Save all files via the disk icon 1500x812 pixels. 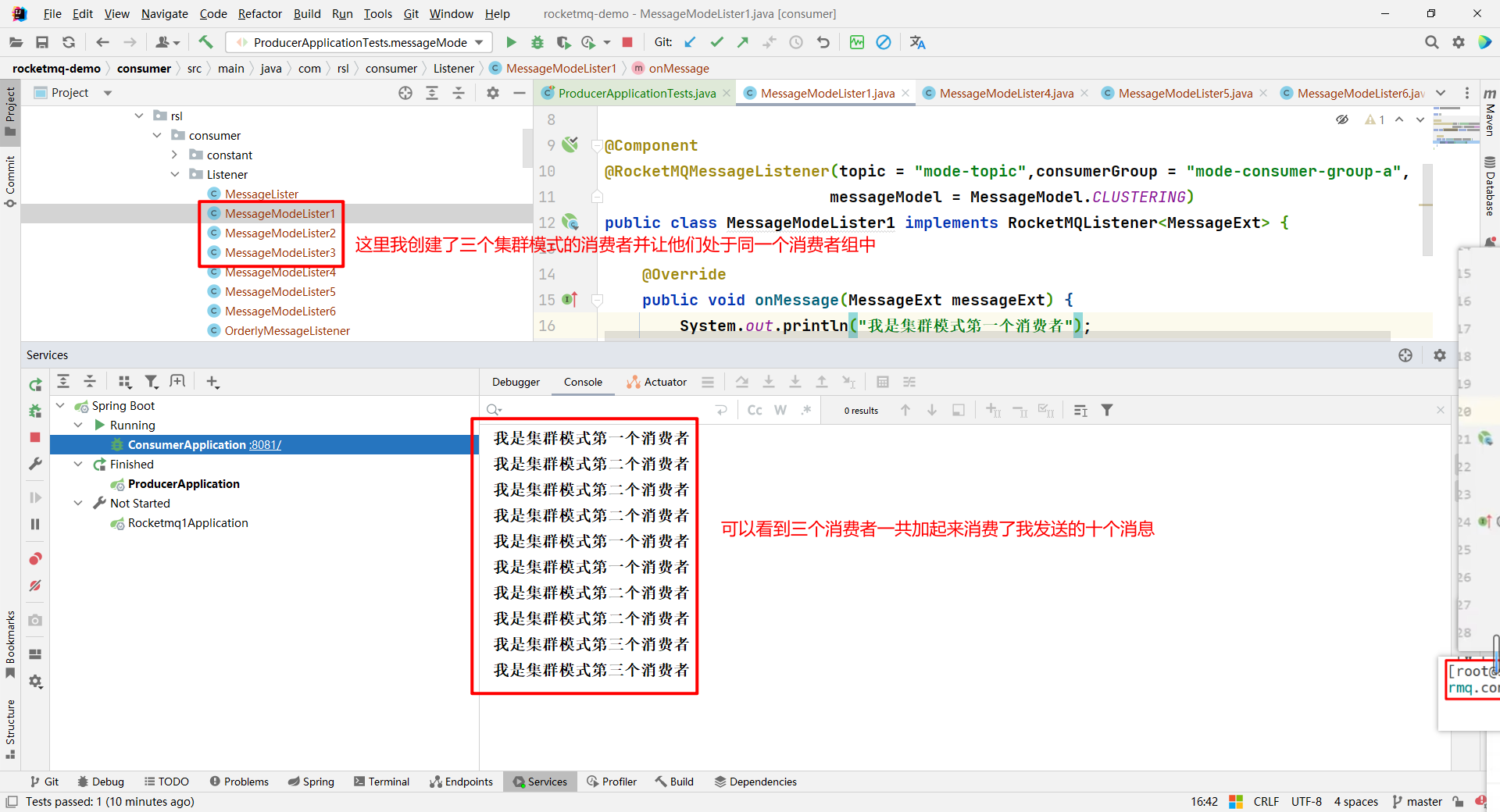click(x=42, y=42)
